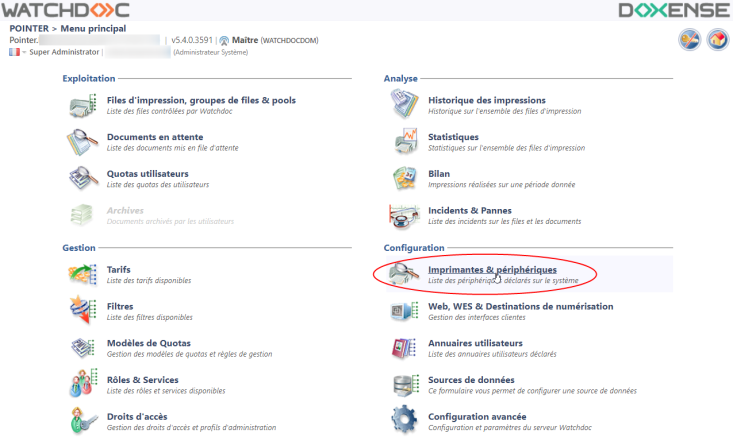
Task: Click the Documents en attente icon
Action: tap(82, 142)
